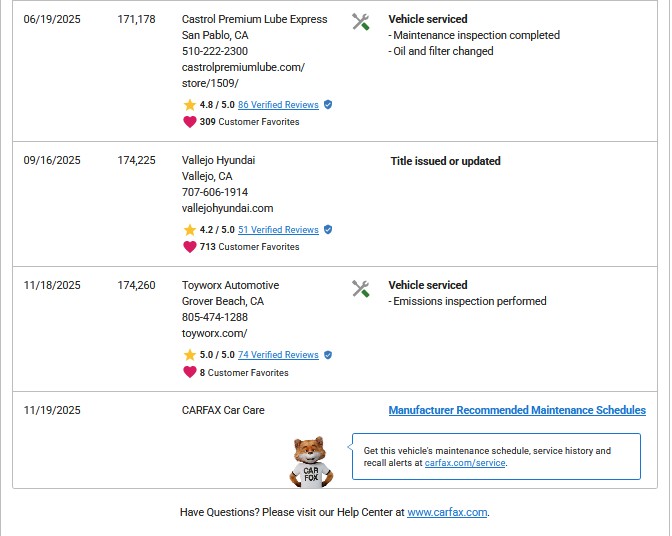
Task: Click heart icon next to 713 Customer Favorites
Action: tap(189, 247)
